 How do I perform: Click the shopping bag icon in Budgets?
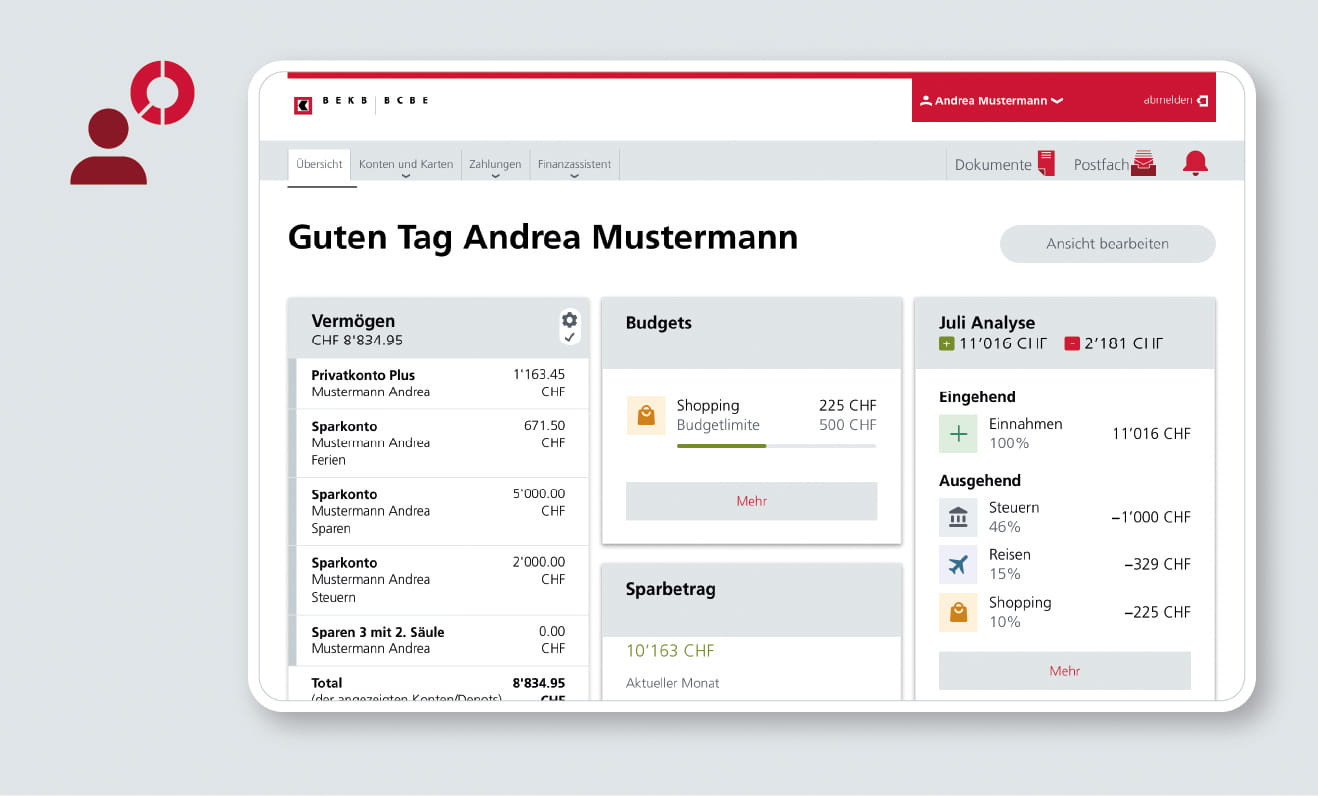pos(646,414)
